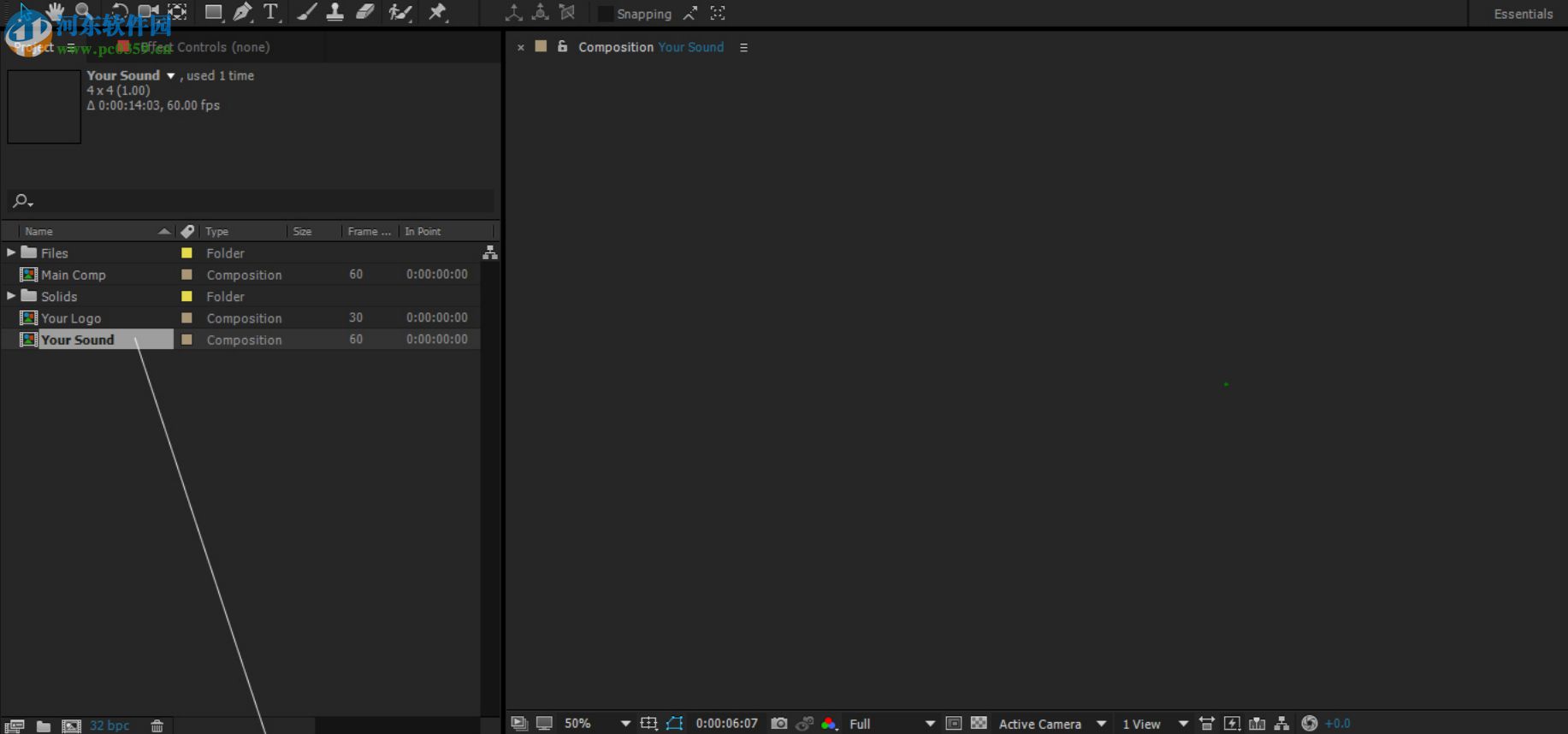Select the Type tool

pos(271,12)
